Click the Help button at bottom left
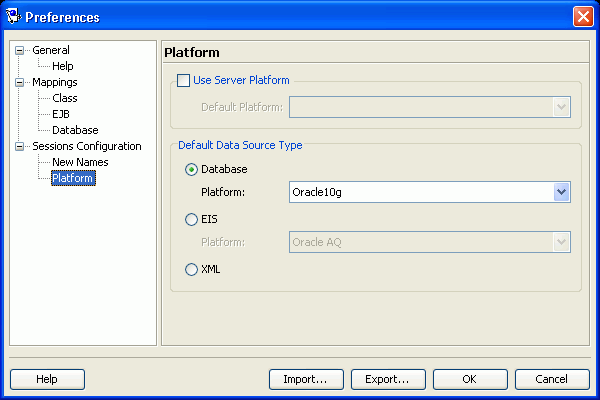600x400 pixels. [x=47, y=379]
